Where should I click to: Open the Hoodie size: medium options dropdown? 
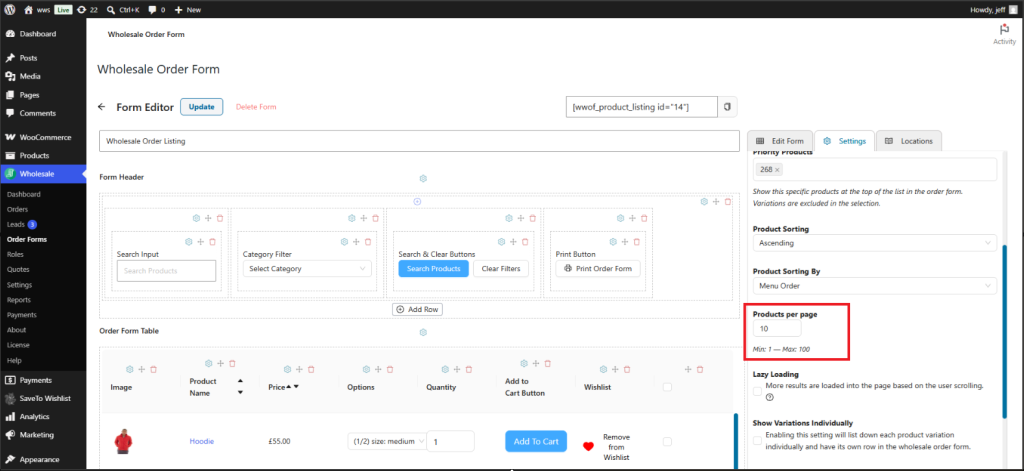(387, 442)
